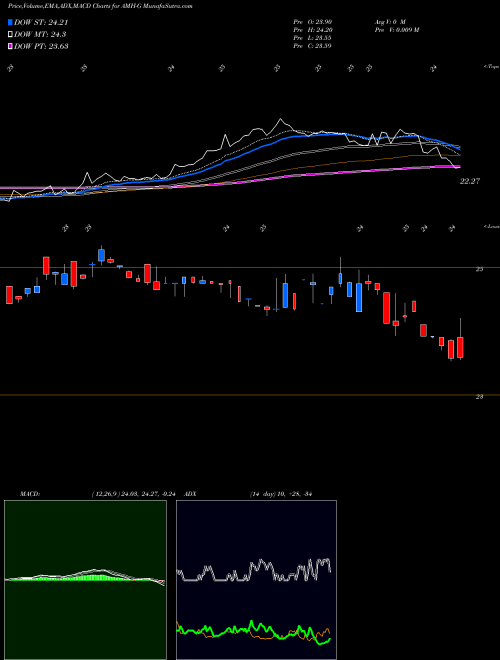Select the 'DOW MT: 24.3' legend text
Screen dimensions: 500x660
tap(40, 34)
